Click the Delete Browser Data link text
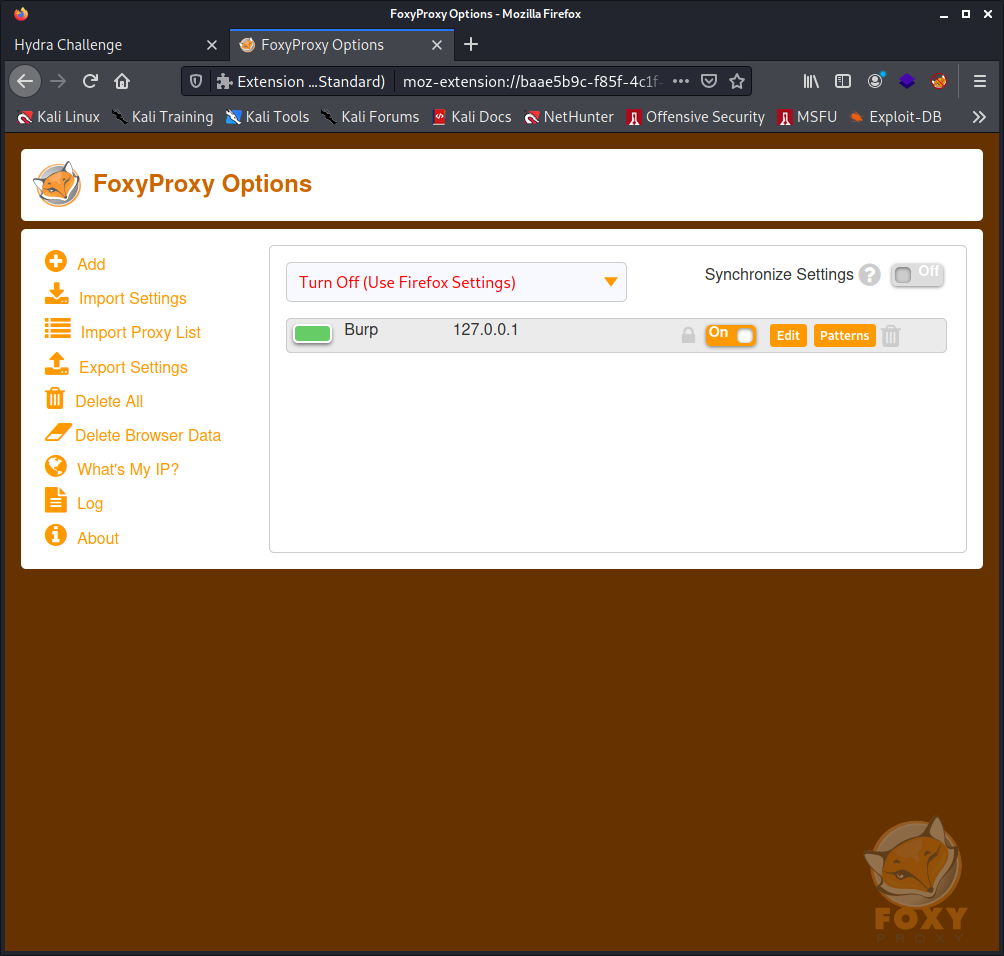1004x956 pixels. point(148,435)
